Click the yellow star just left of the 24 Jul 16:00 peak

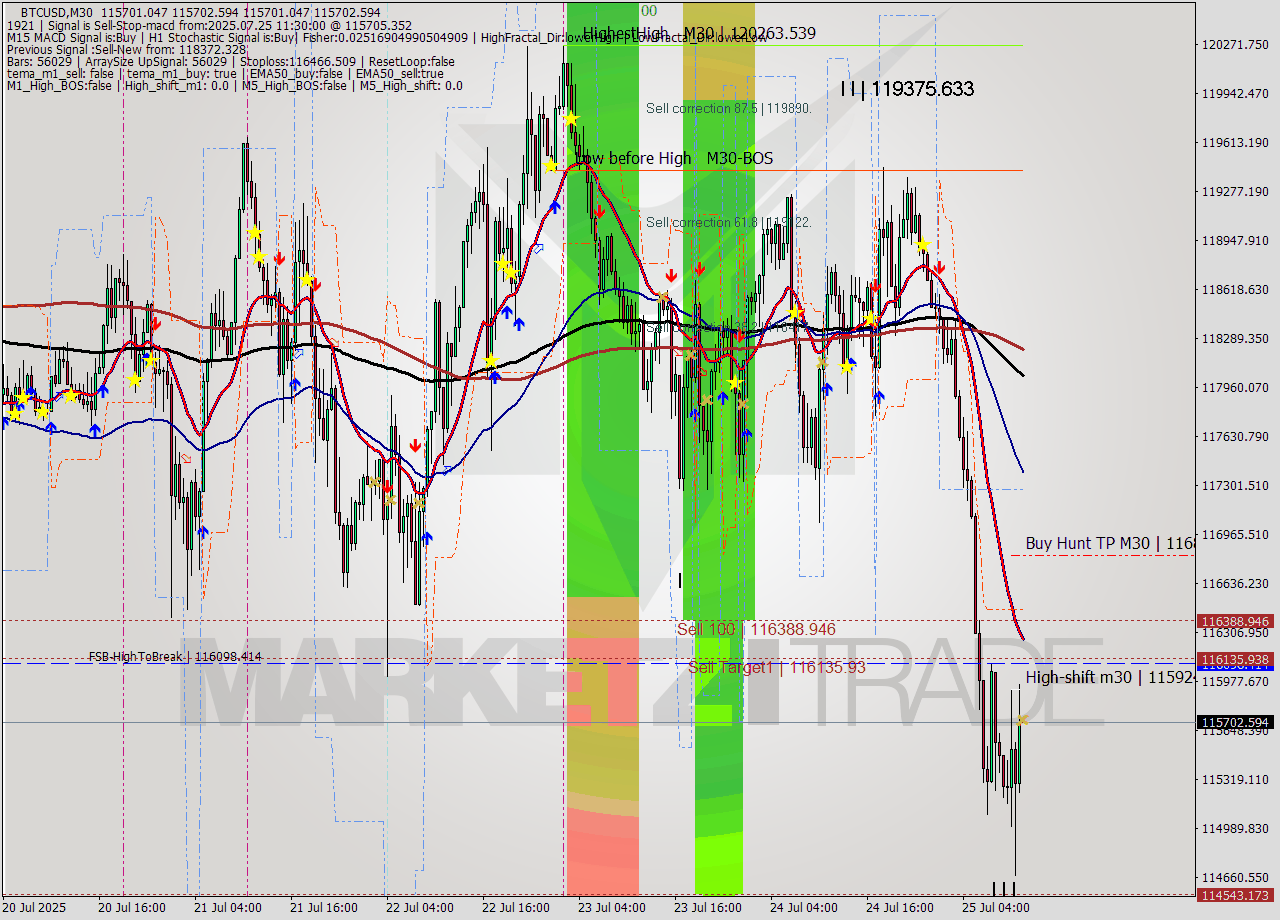[870, 319]
